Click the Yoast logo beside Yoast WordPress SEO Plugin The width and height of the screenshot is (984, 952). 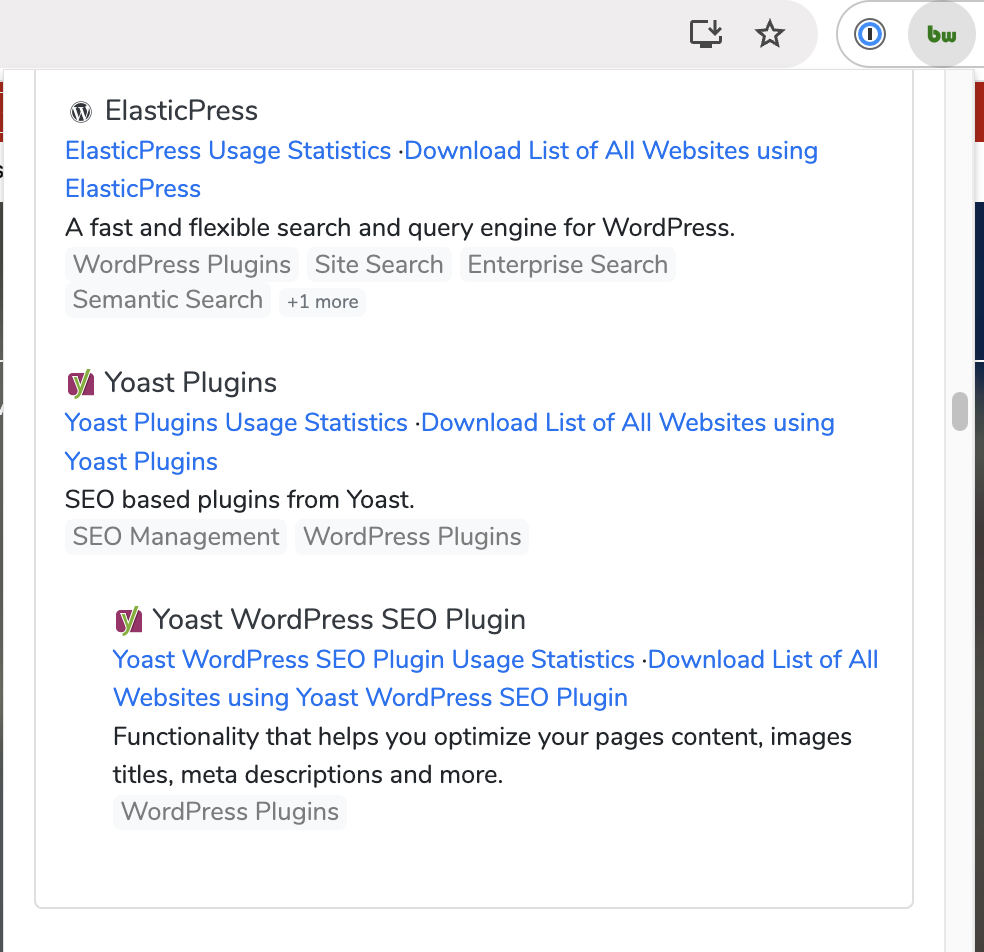click(129, 621)
